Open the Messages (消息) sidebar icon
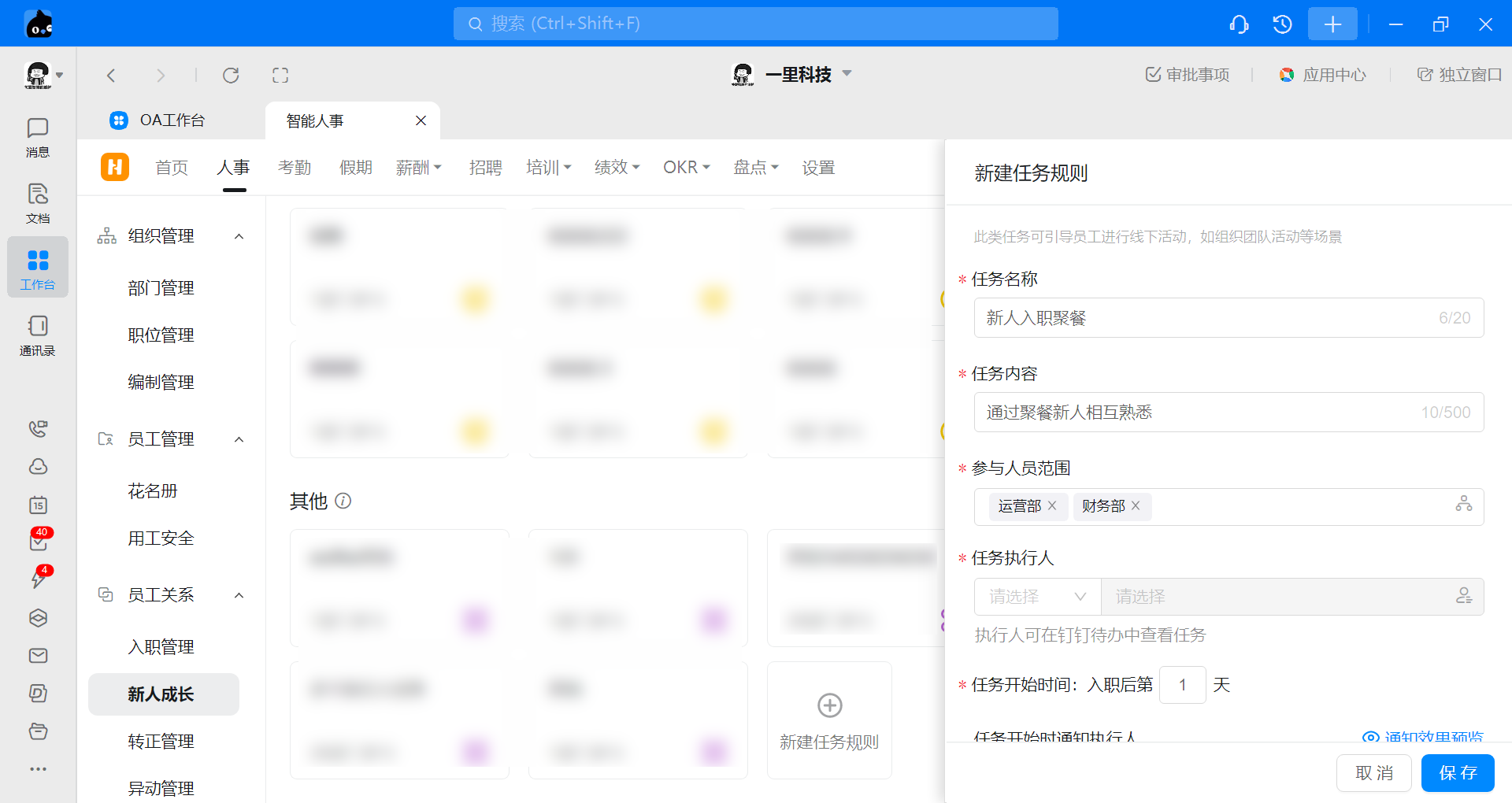The height and width of the screenshot is (803, 1512). coord(37,137)
